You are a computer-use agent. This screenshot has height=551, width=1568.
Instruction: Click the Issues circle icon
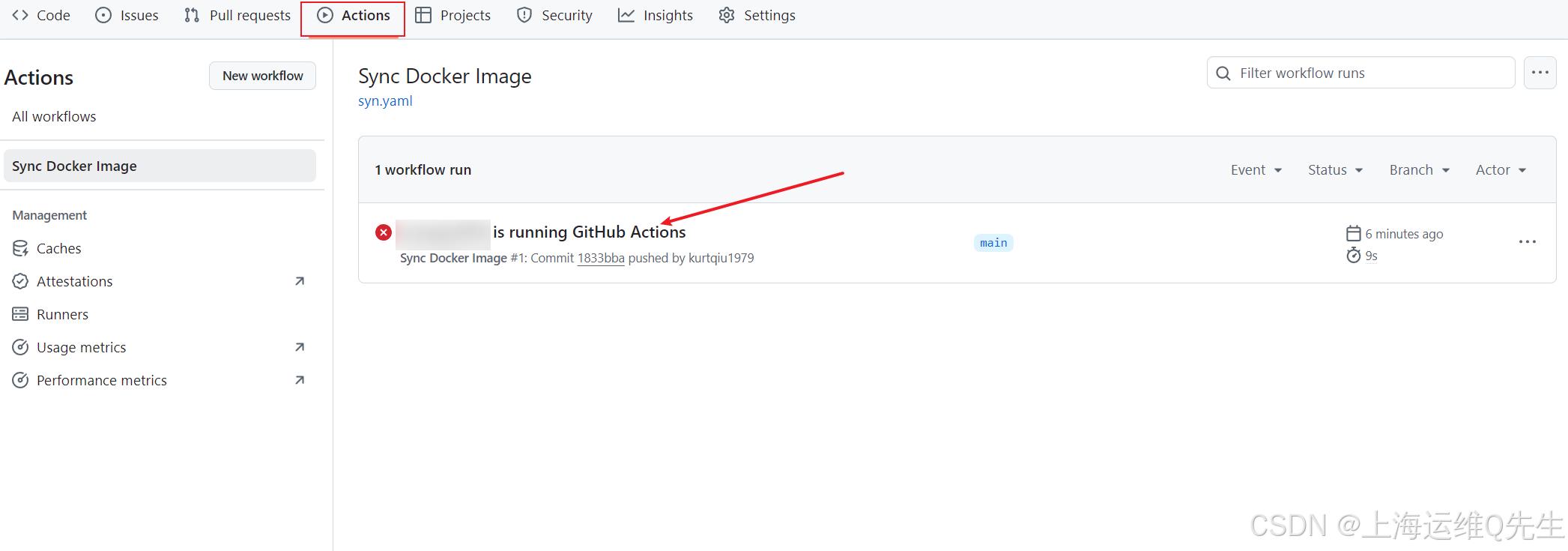coord(103,15)
